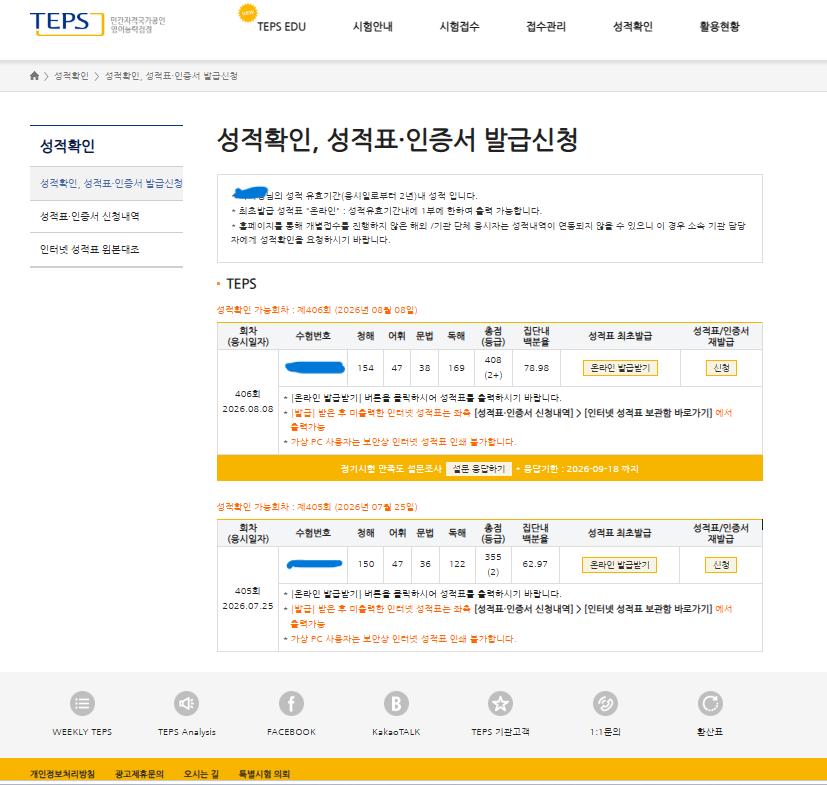Open the 1:1문의 inquiry icon
827x785 pixels.
pos(605,703)
